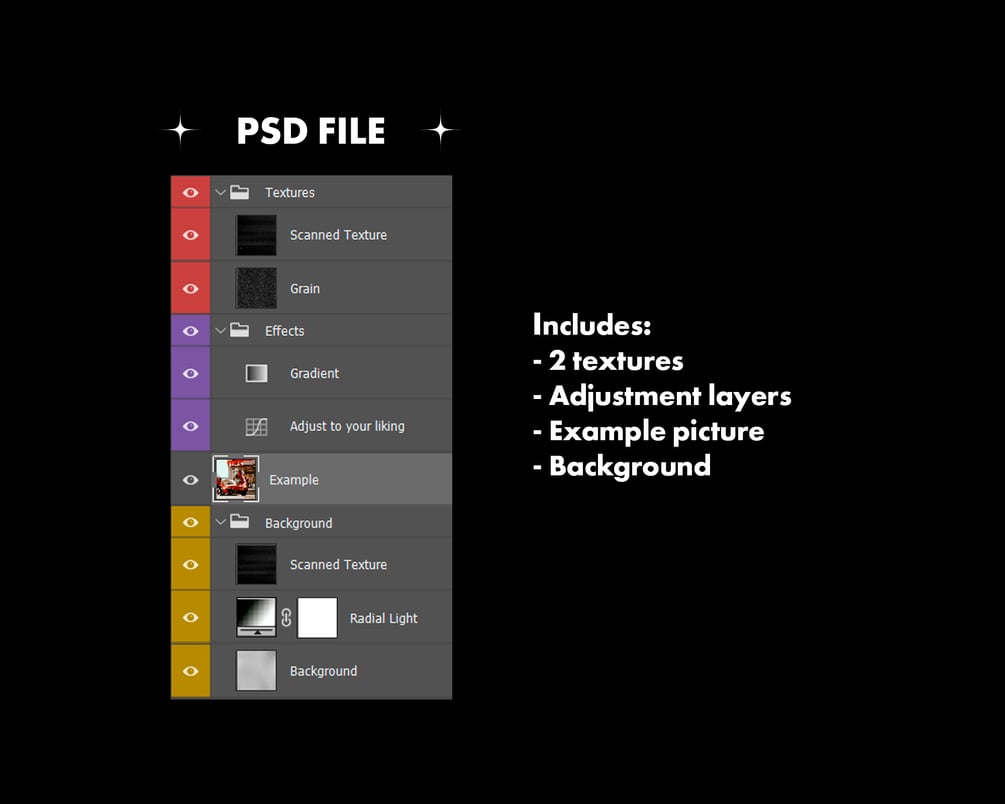Click the Effects folder icon
This screenshot has width=1005, height=804.
[240, 330]
